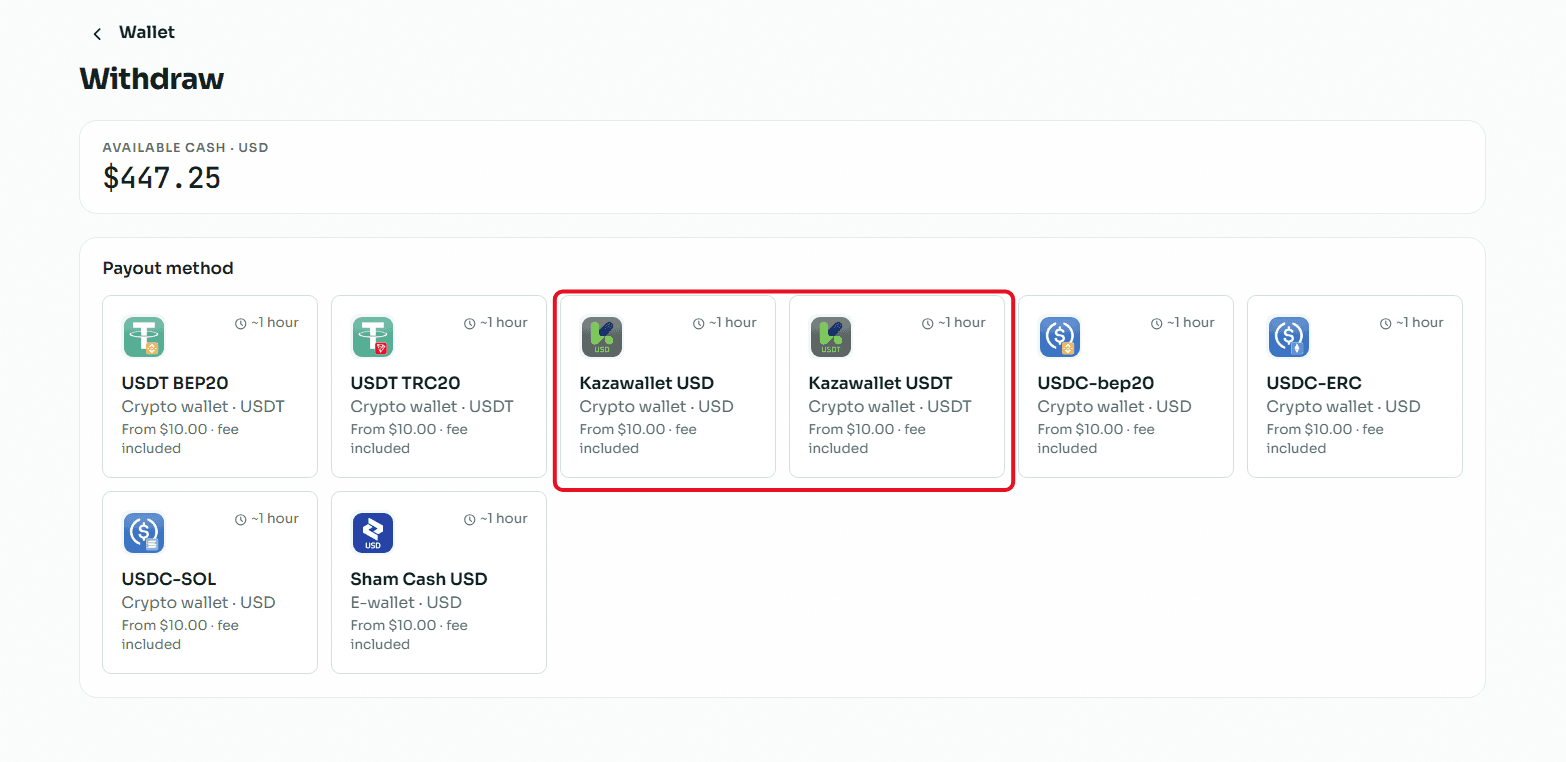Click the fee text on Sham Cash USD card

pos(410,635)
